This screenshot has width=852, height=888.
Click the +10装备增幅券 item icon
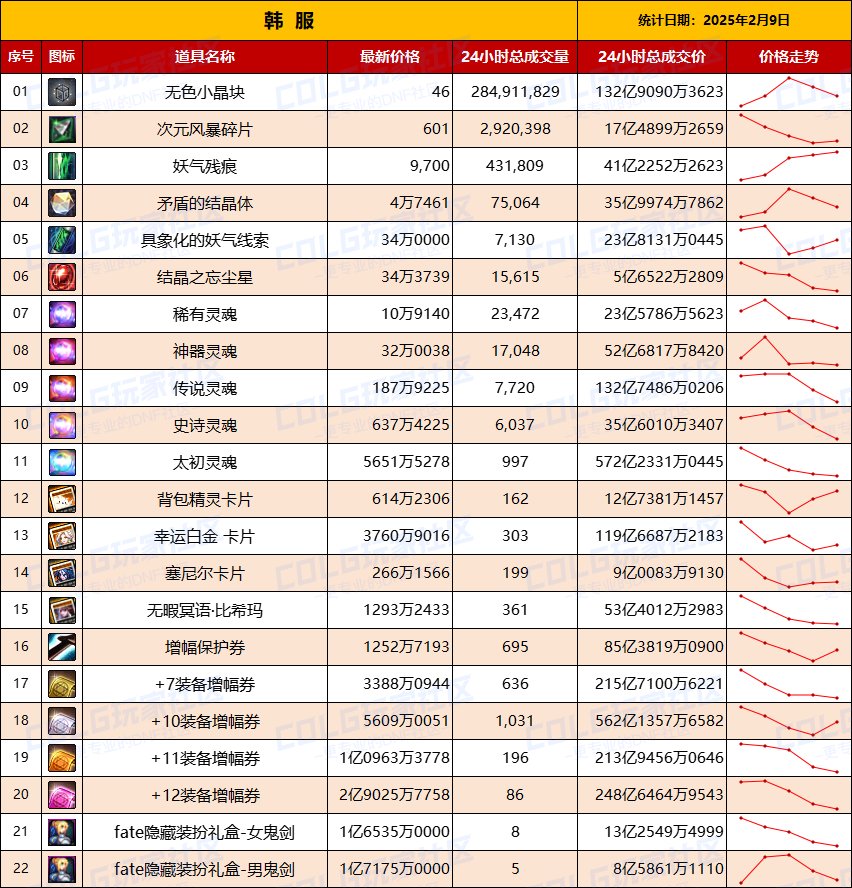click(62, 721)
